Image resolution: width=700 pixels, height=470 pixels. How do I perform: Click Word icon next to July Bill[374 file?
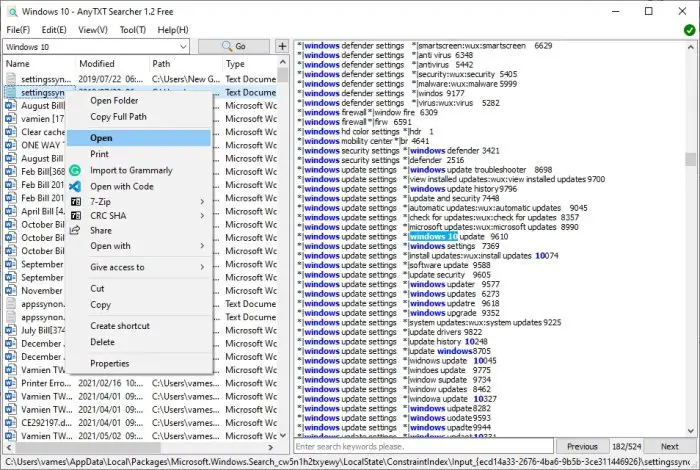tap(10, 330)
